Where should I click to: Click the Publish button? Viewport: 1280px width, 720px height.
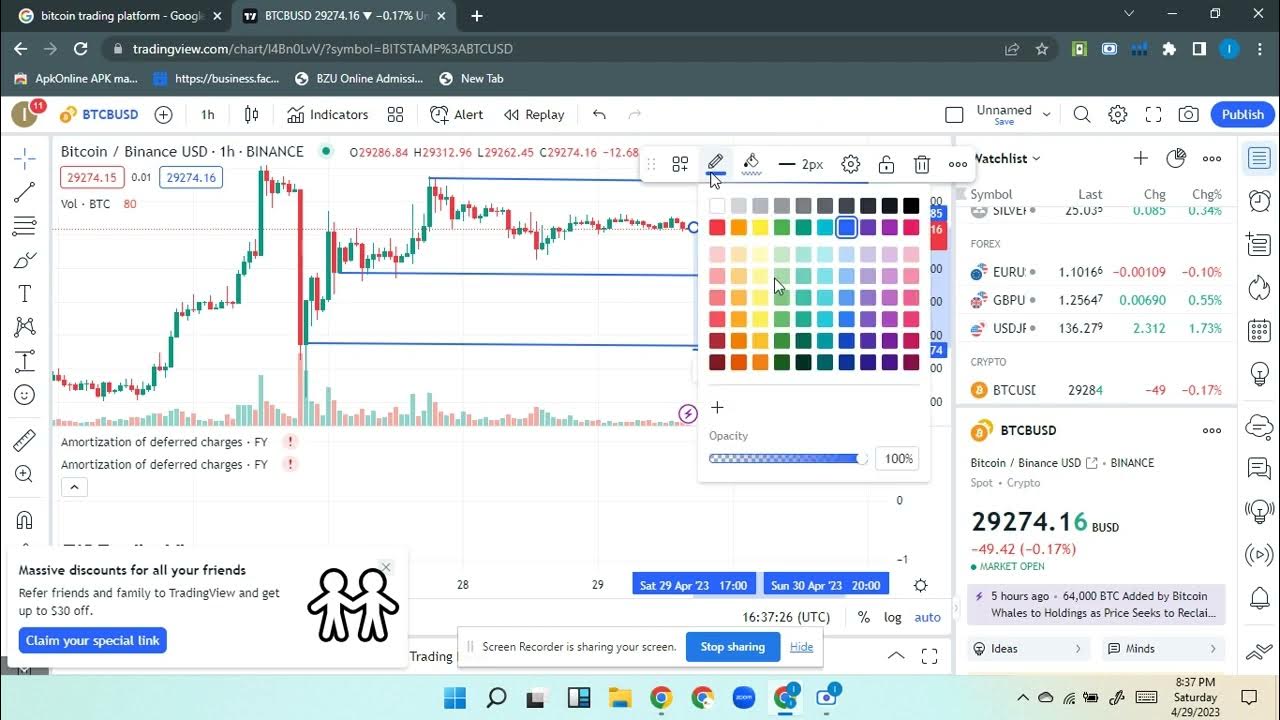[1243, 115]
